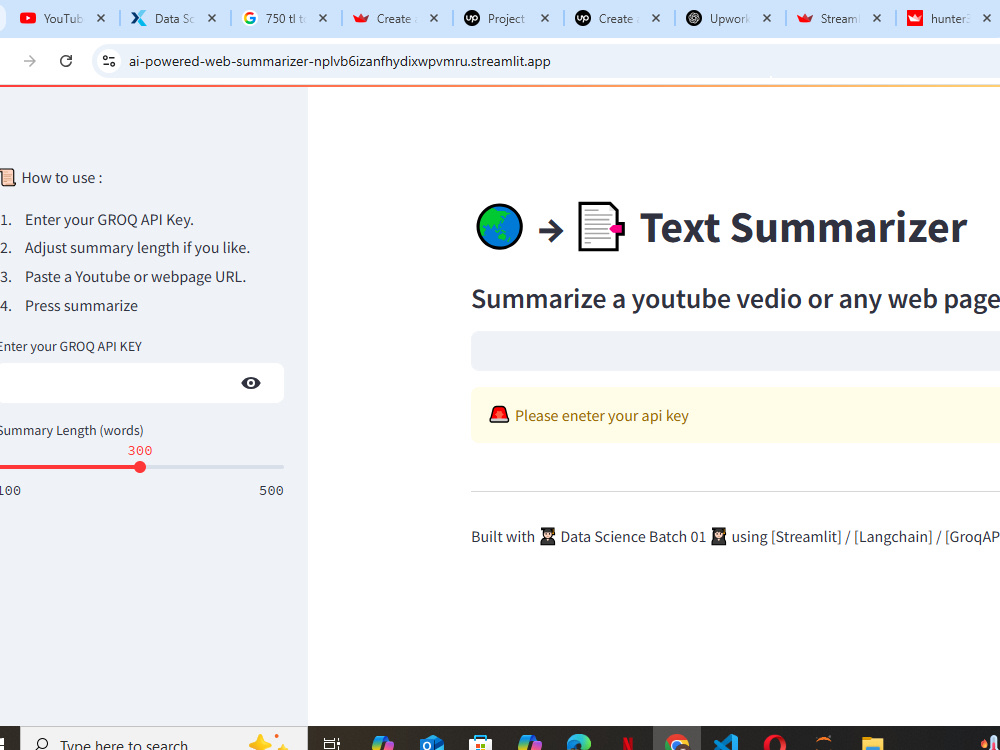Switch to the 'hunter3' tab
Screen dimensions: 1000x750
point(949,18)
